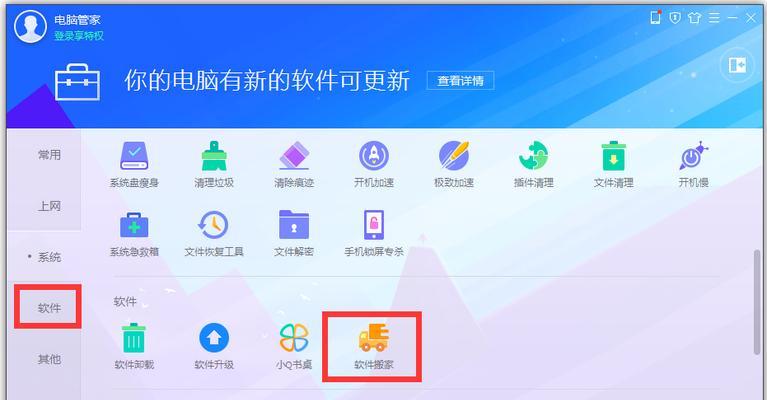Open the main menu hamburger icon
Viewport: 767px width, 400px height.
point(714,18)
